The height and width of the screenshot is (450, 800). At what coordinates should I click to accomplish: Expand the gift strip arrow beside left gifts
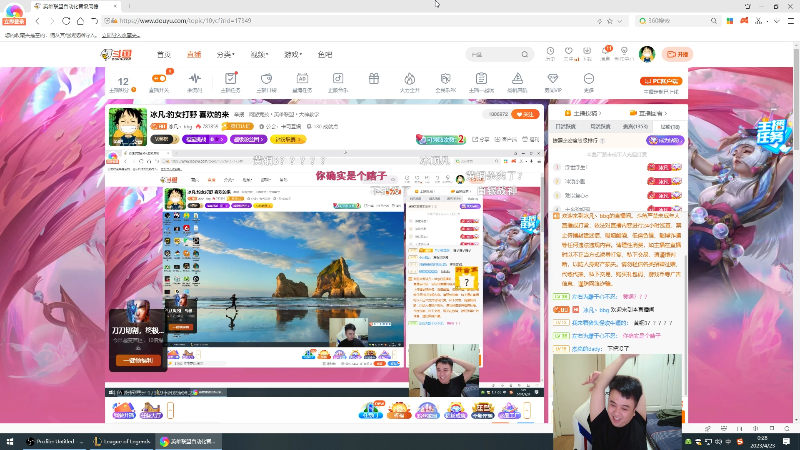(170, 410)
